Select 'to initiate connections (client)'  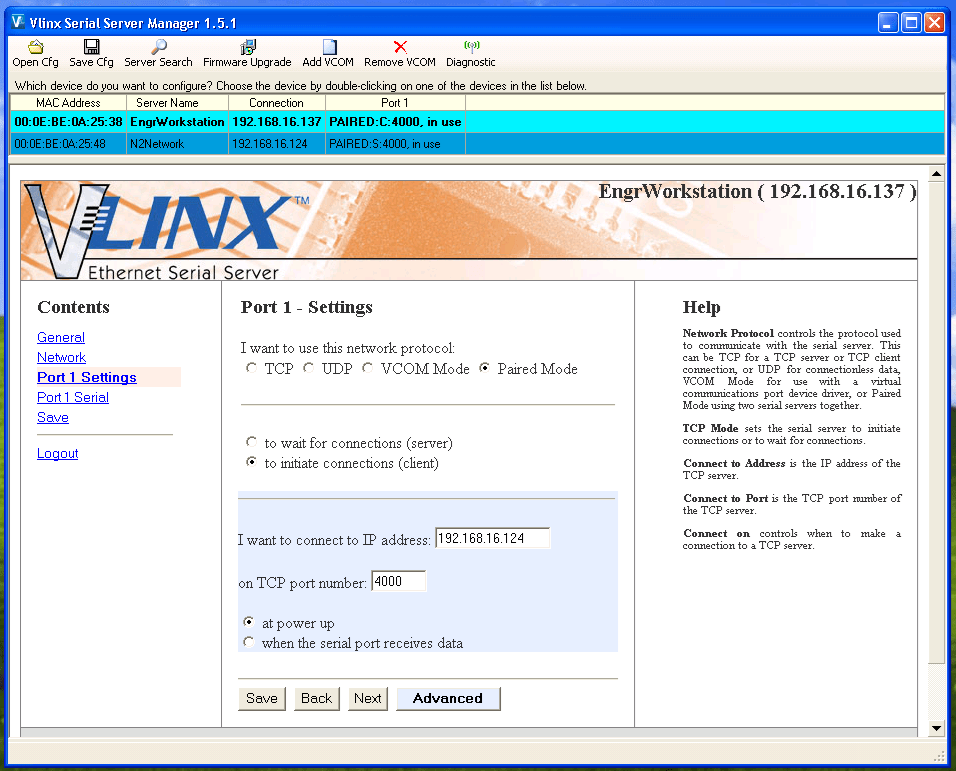point(251,462)
